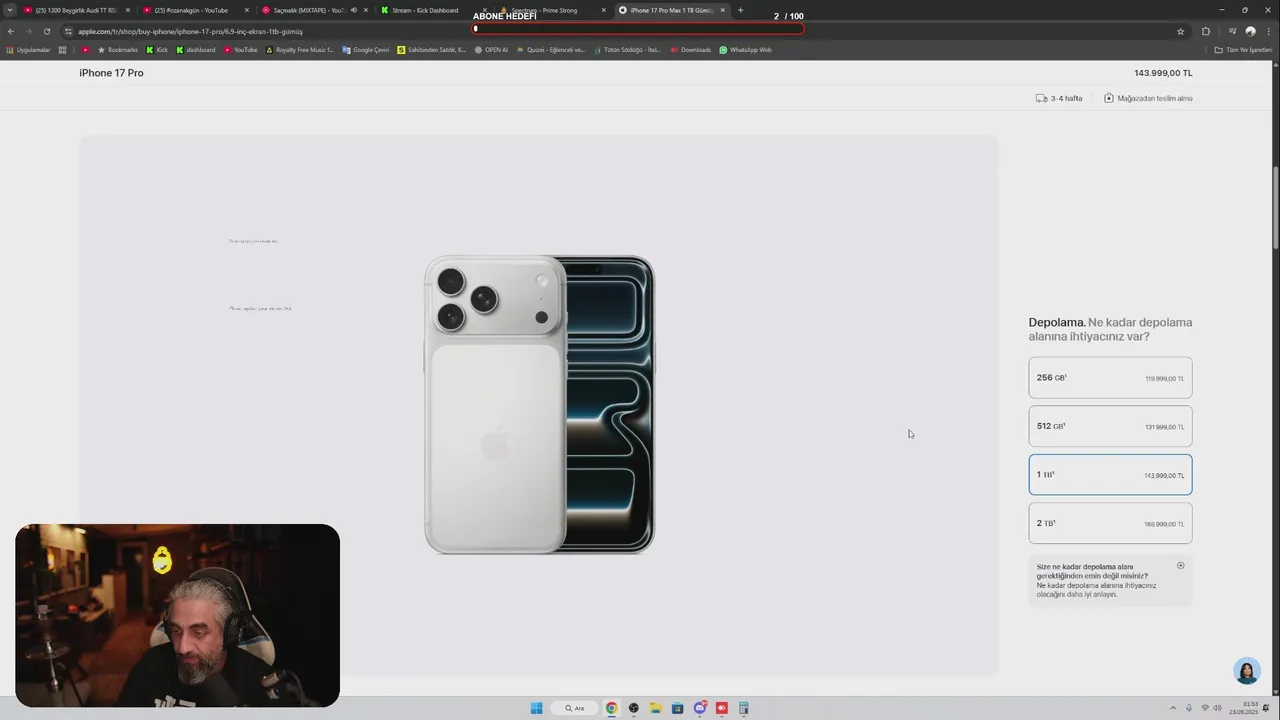Open Mağazadan teslim alma pickup link
The width and height of the screenshot is (1280, 720).
[x=1148, y=98]
